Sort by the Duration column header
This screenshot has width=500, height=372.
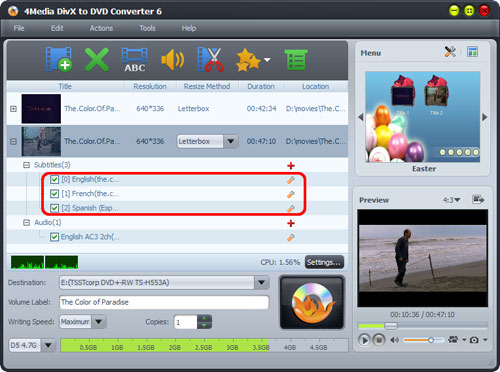coord(261,86)
